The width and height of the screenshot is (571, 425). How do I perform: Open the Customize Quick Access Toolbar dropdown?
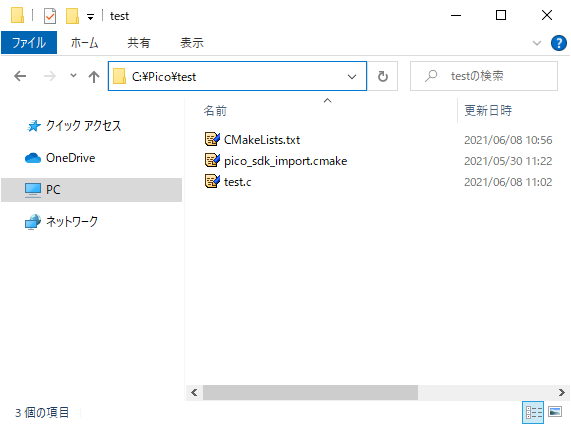(90, 16)
